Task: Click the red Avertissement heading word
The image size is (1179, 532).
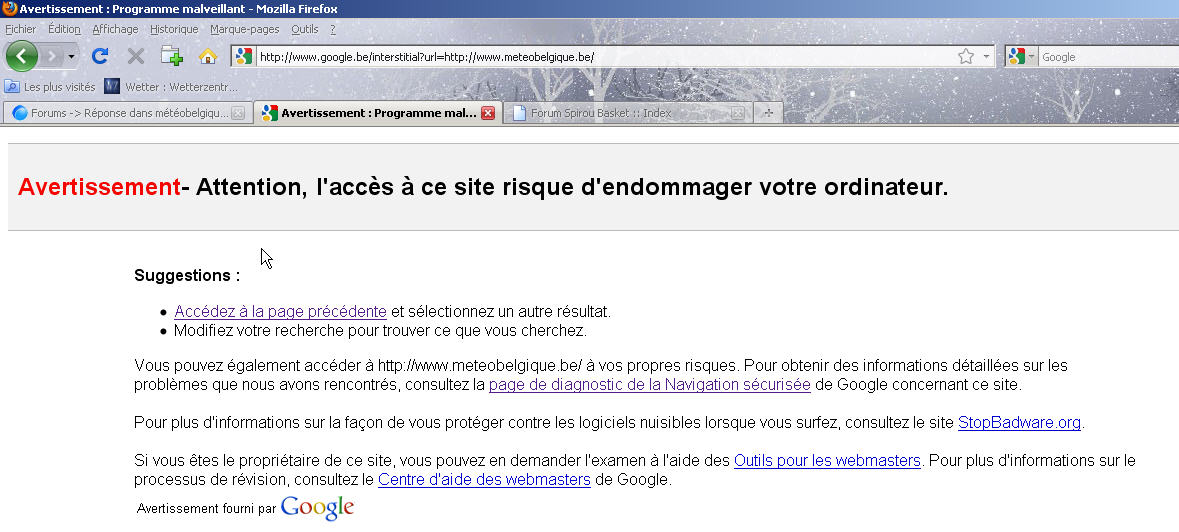Action: (99, 187)
